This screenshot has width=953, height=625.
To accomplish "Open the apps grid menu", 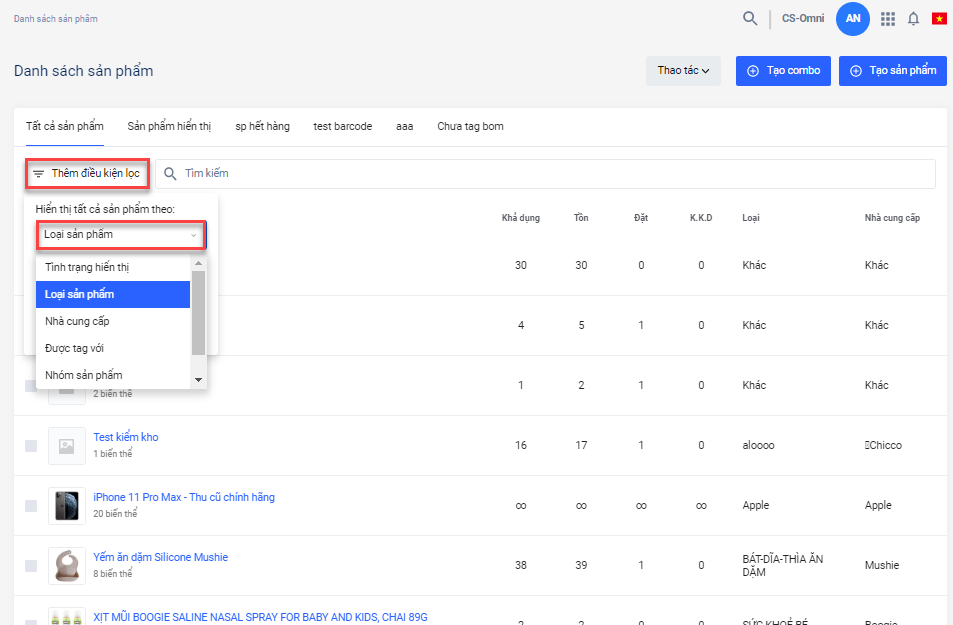I will [x=887, y=18].
